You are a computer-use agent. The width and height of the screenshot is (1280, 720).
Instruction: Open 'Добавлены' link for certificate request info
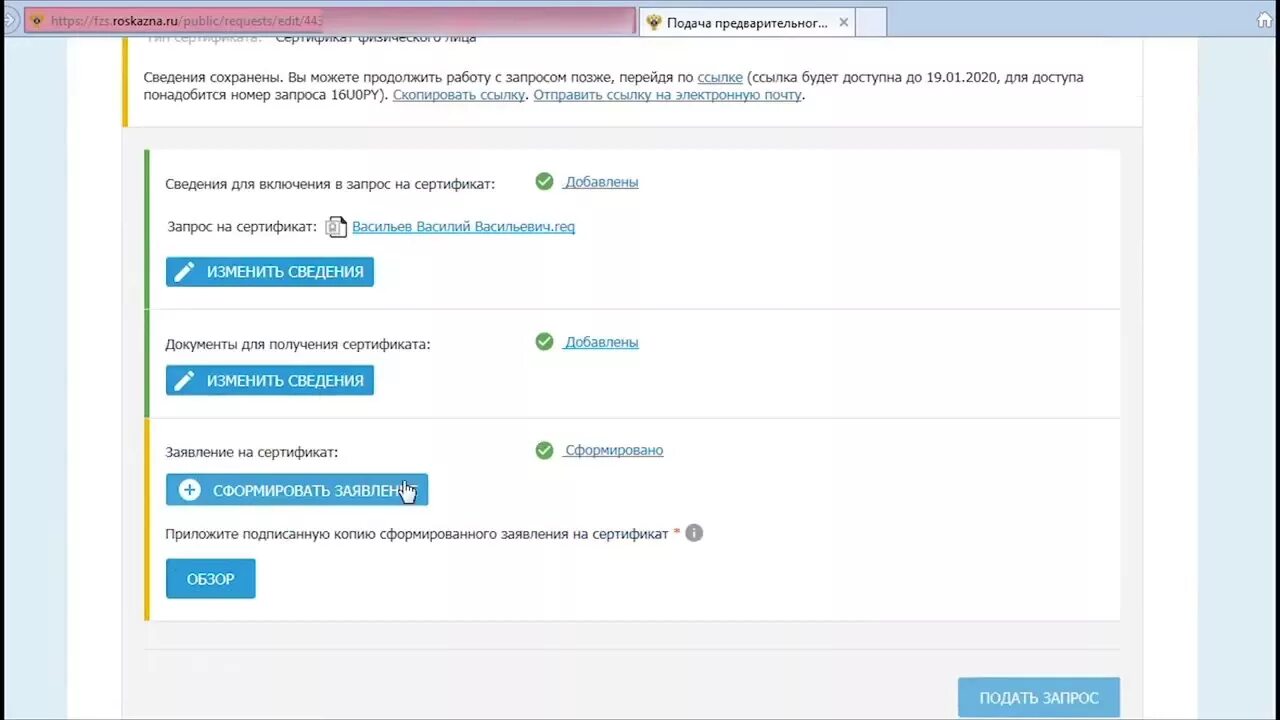(601, 182)
